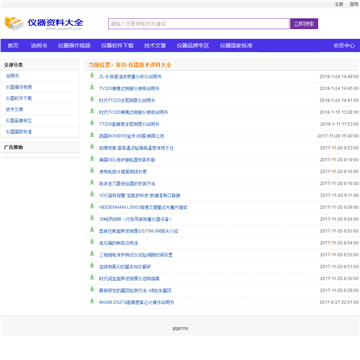Open the D798-SM探头介绍 article link
360x360 pixels.
(138, 231)
